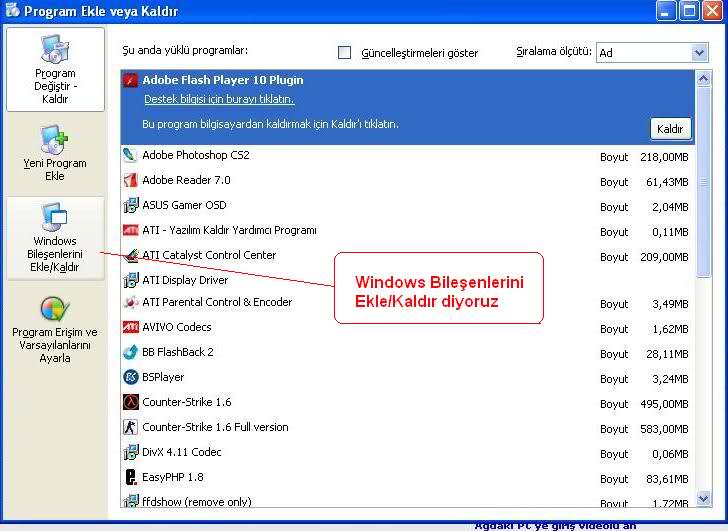The width and height of the screenshot is (728, 531).
Task: Click the 0,06MB size value
Action: [x=670, y=454]
